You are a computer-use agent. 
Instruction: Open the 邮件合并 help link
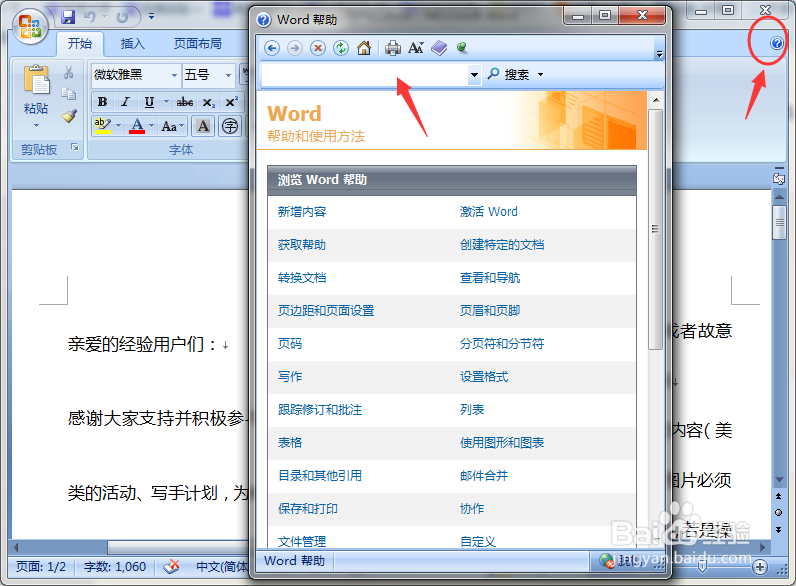point(484,476)
